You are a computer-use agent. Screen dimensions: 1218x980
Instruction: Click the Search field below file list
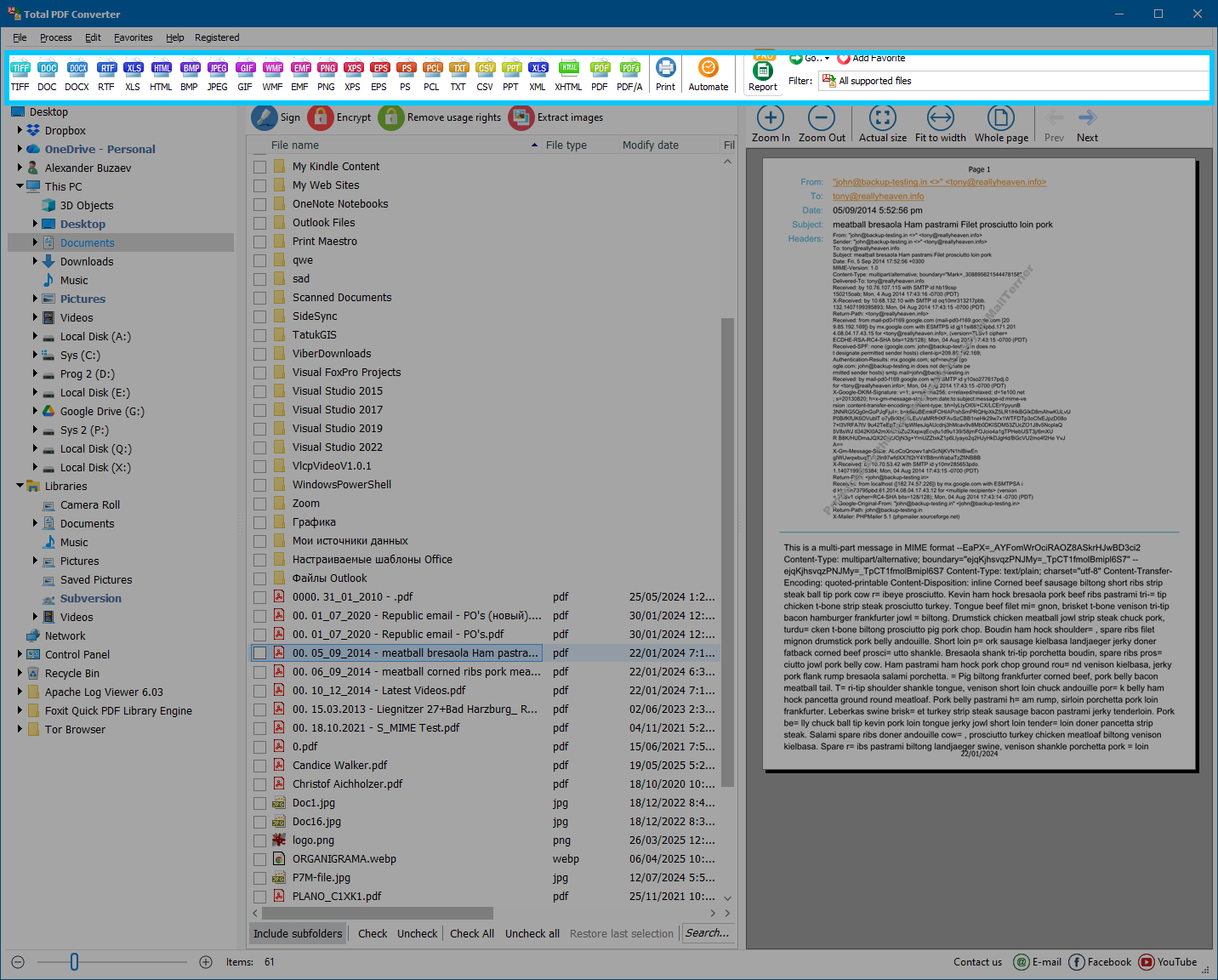coord(709,932)
